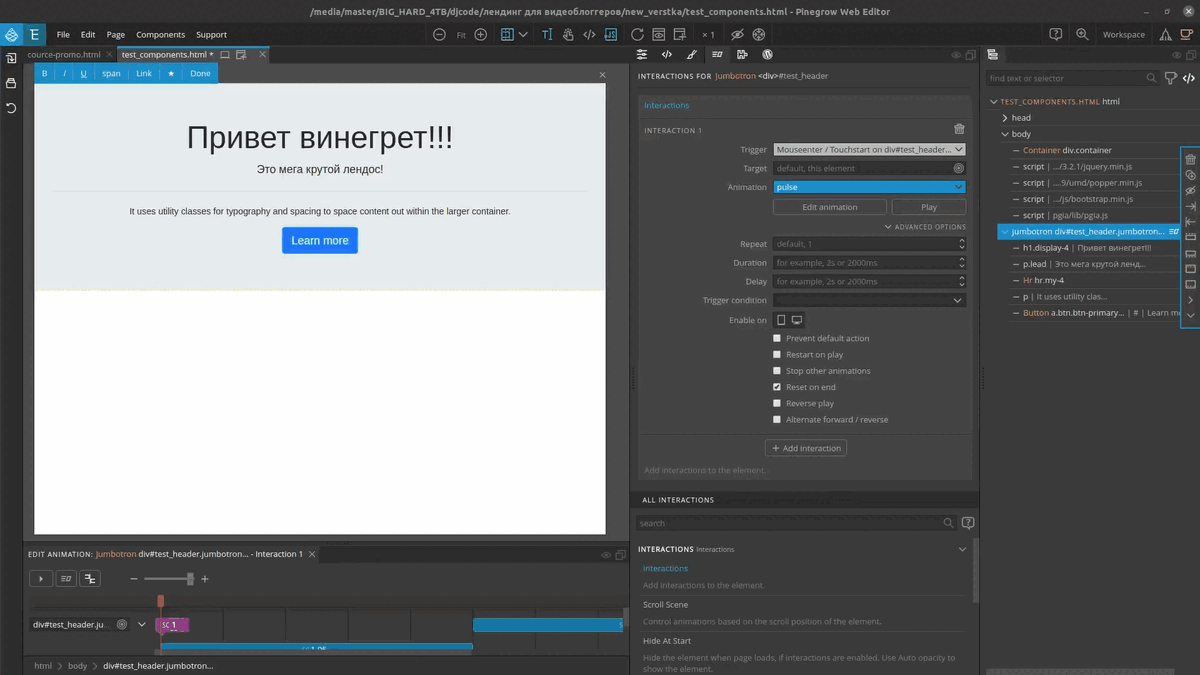Viewport: 1200px width, 675px height.
Task: Click the filter funnel icon in tree panel
Action: coord(1171,78)
